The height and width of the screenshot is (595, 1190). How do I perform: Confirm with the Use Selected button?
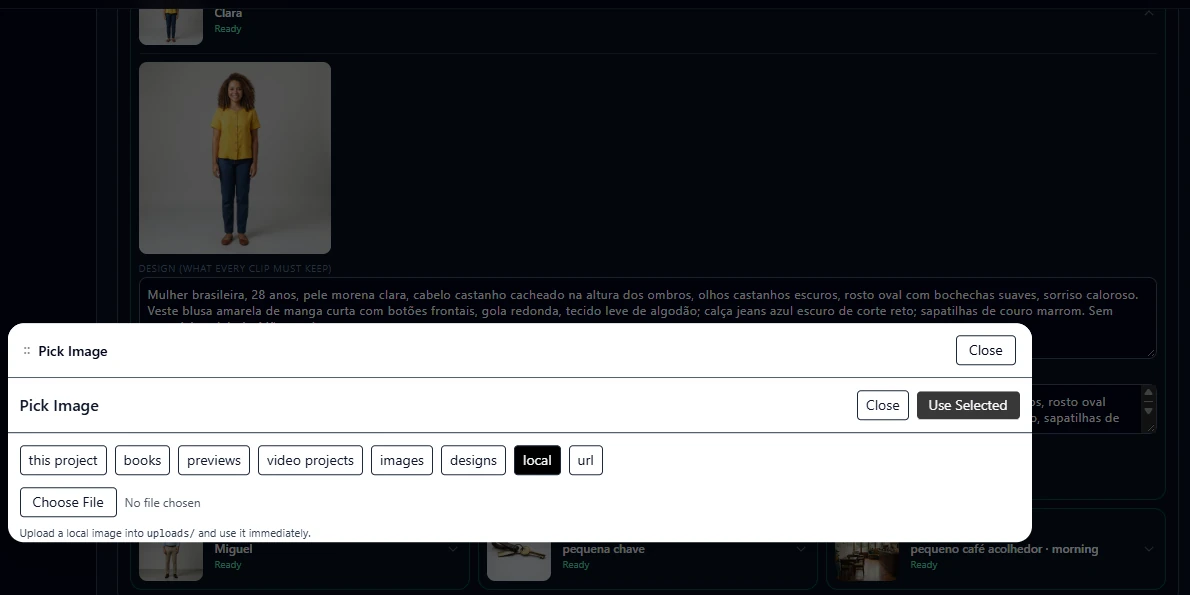[x=968, y=405]
